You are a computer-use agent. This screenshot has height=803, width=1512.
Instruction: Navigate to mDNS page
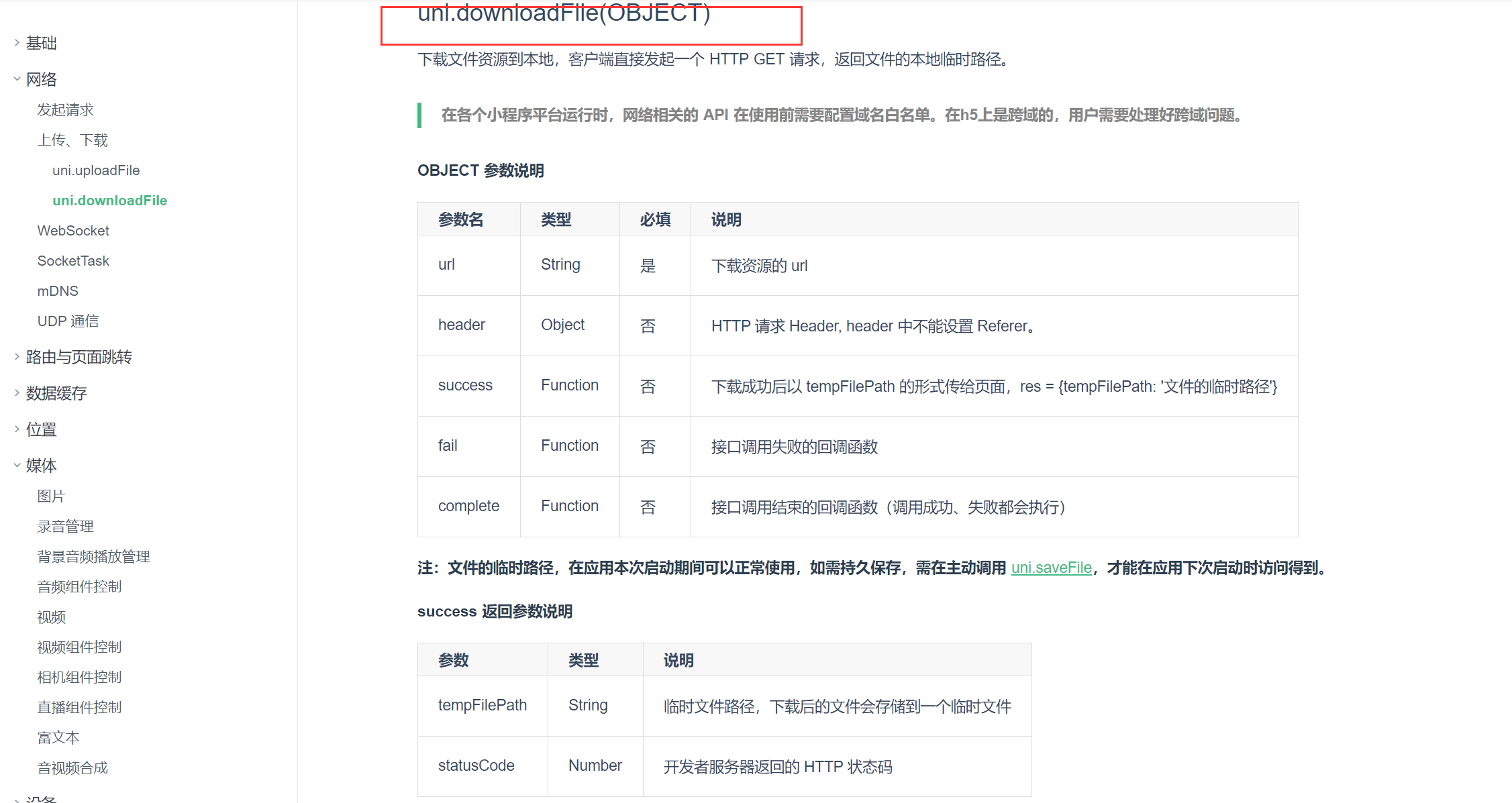(x=58, y=291)
